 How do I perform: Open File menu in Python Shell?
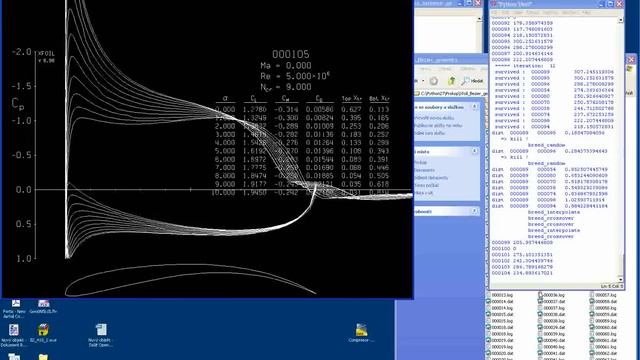point(494,13)
